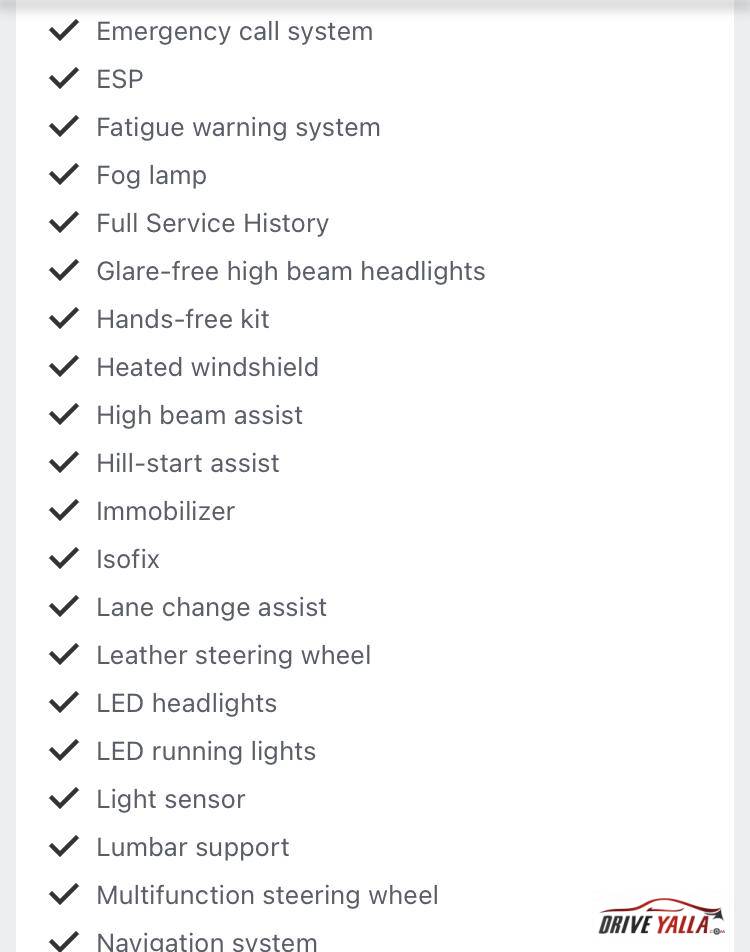Click the checkmark beside ESP
This screenshot has width=750, height=952.
click(64, 78)
